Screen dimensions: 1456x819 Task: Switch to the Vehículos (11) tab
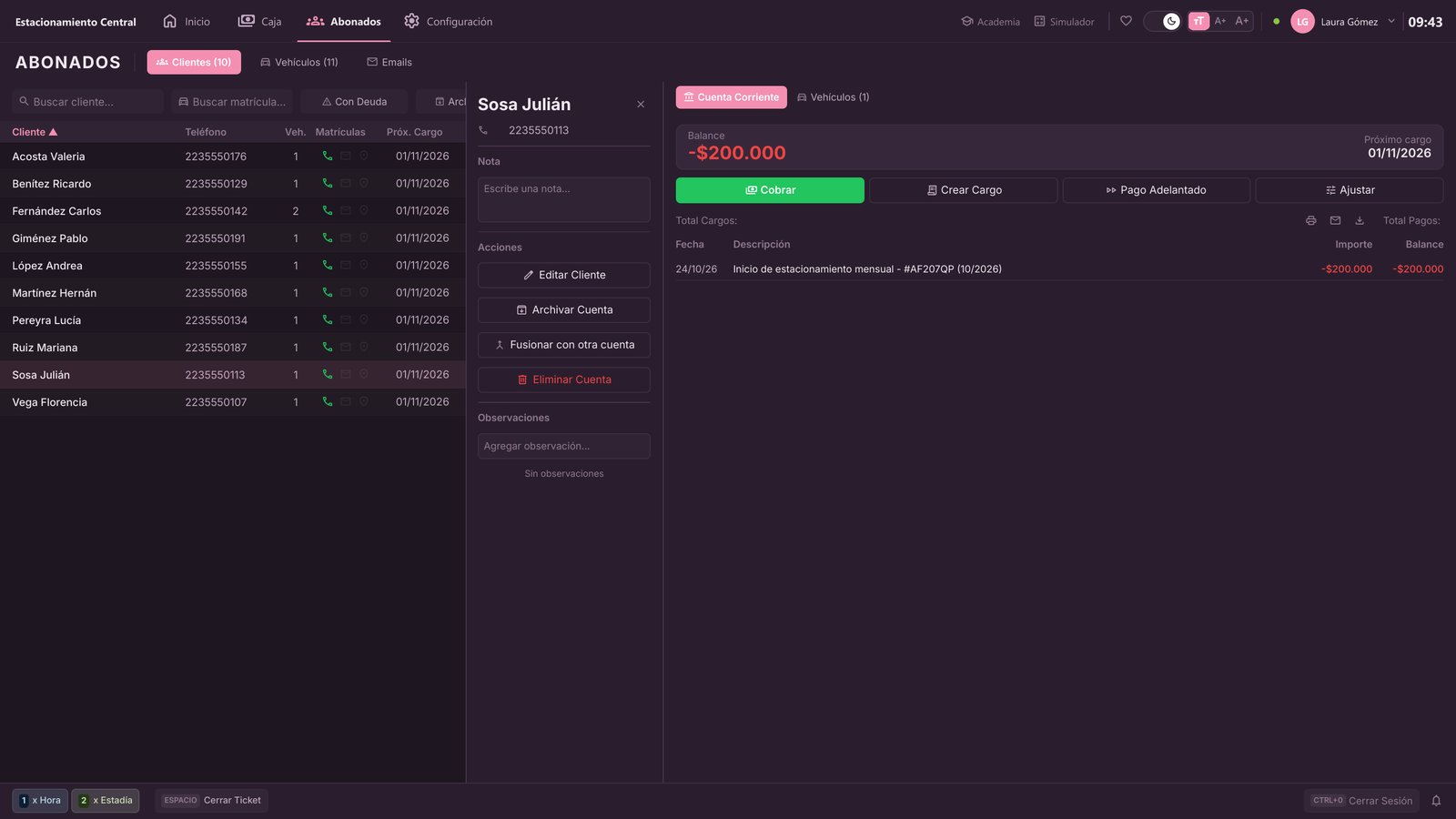(299, 62)
